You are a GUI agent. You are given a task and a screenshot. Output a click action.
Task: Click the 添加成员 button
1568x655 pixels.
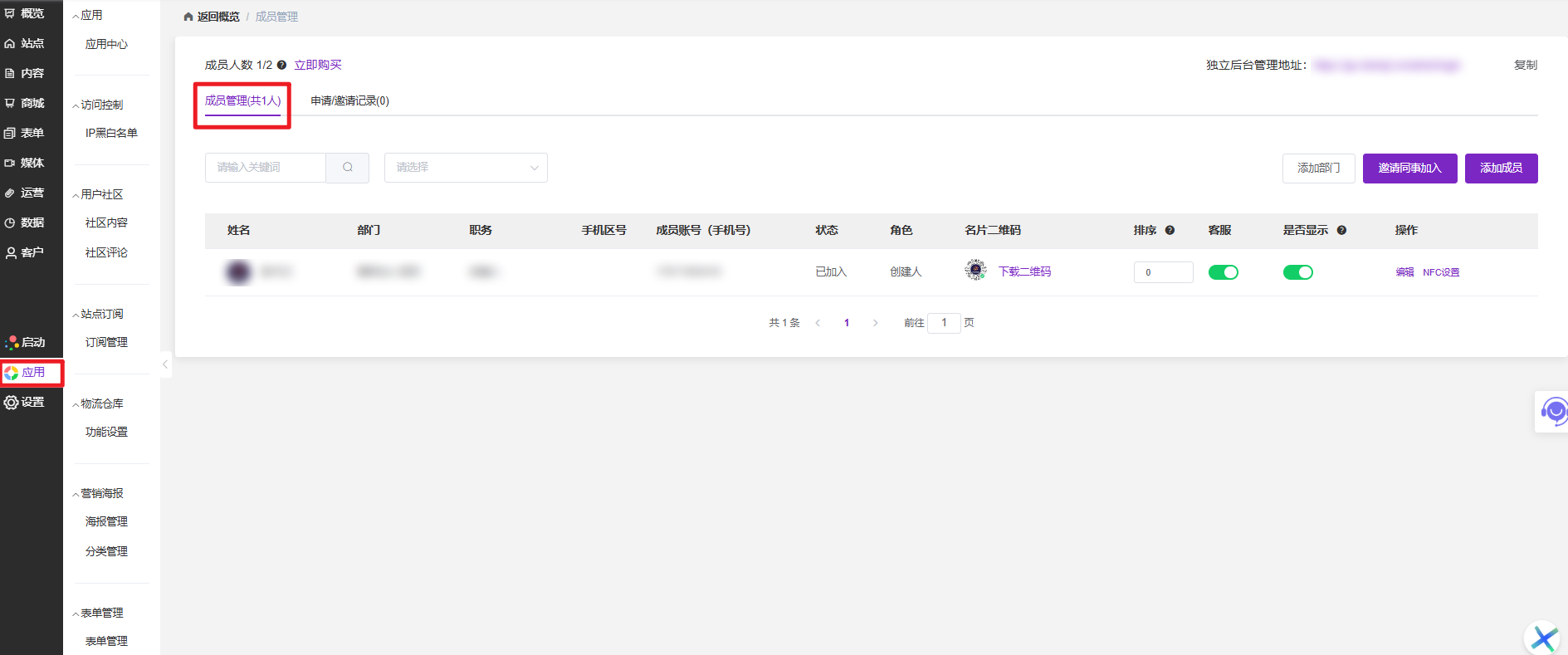pyautogui.click(x=1500, y=168)
